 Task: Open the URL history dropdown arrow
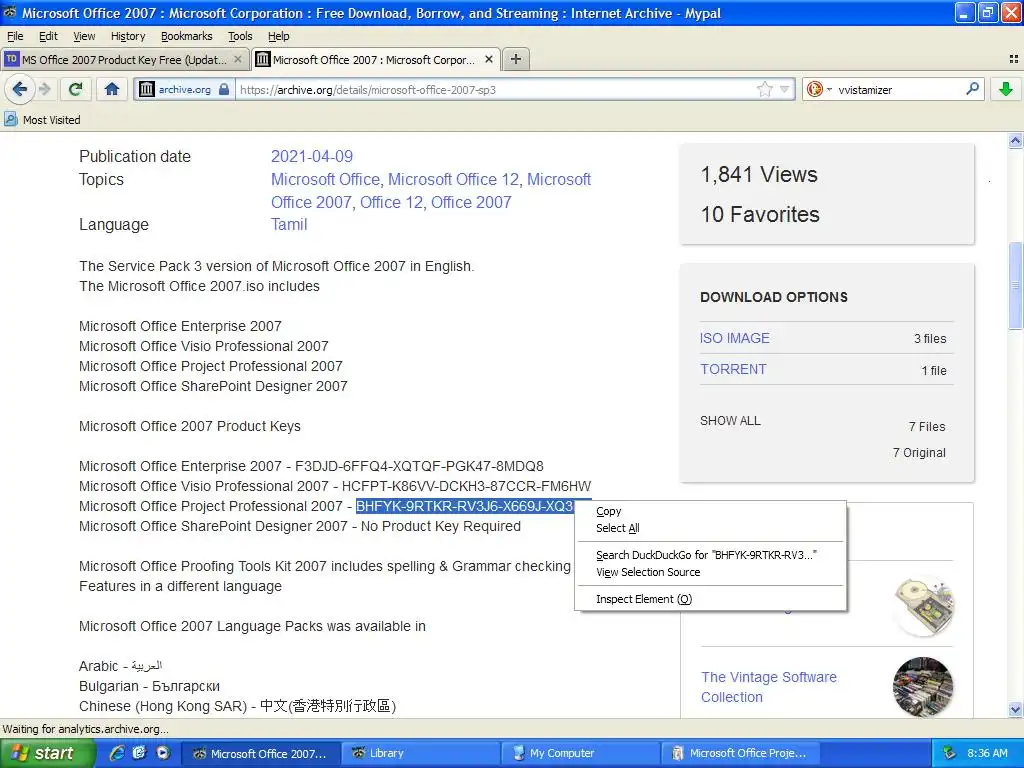(784, 89)
